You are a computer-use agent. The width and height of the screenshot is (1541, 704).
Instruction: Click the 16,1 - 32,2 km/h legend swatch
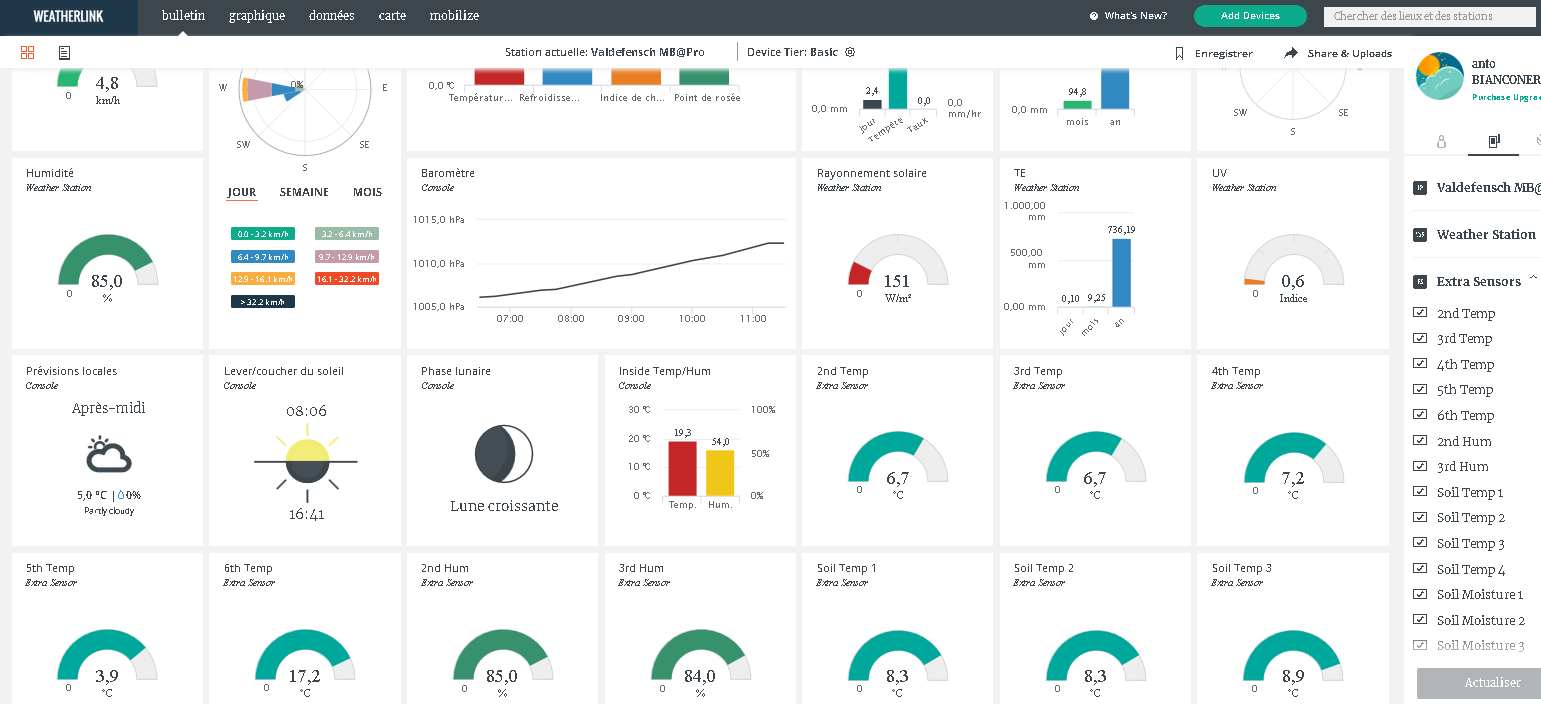point(347,279)
